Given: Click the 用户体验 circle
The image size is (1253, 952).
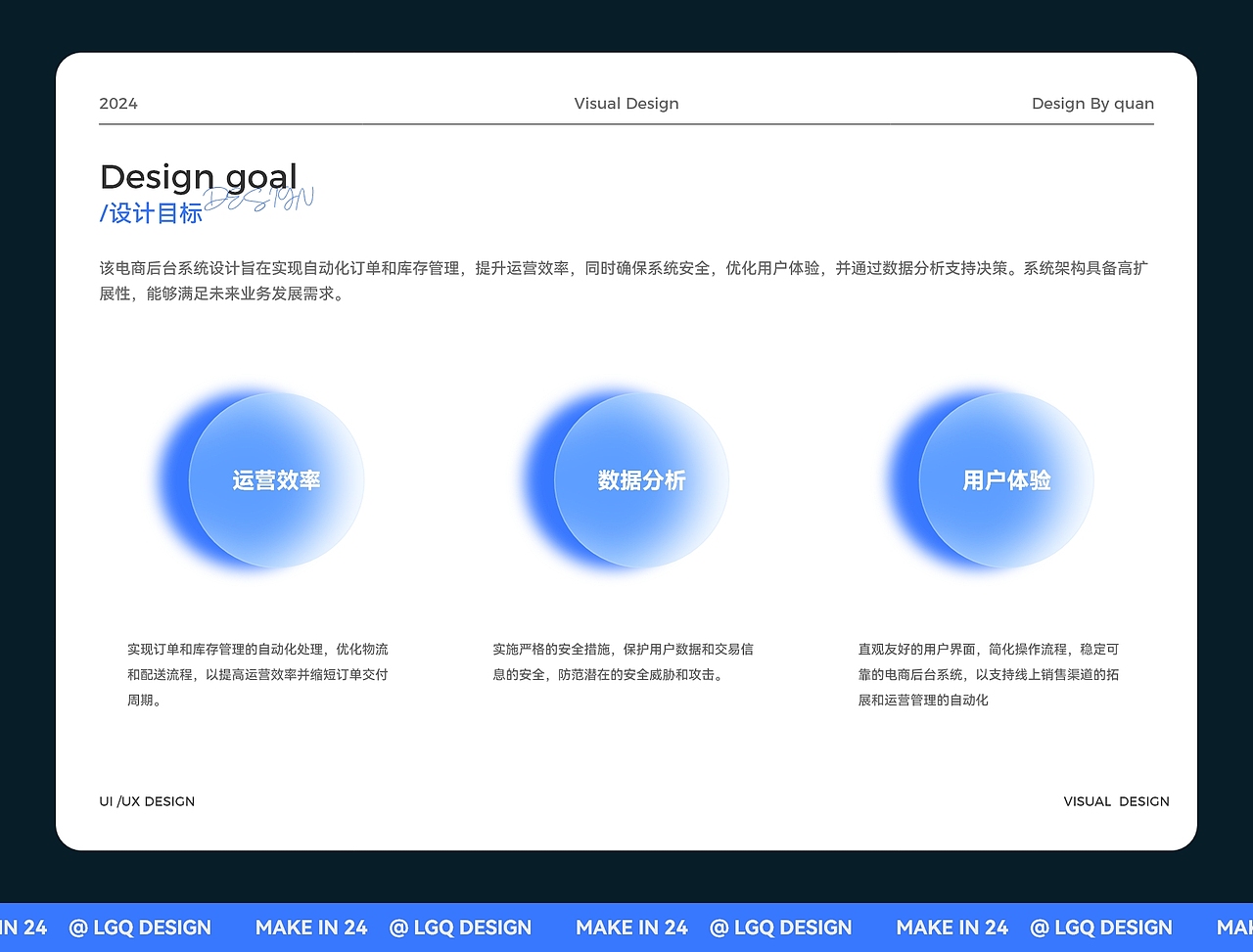Looking at the screenshot, I should pos(1006,479).
